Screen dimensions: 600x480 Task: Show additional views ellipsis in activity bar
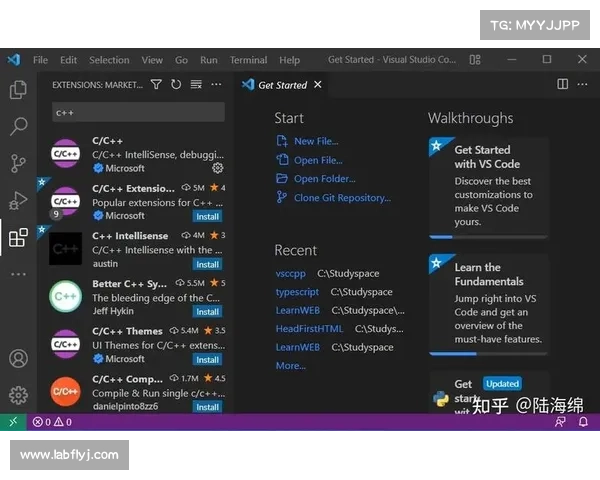18,274
